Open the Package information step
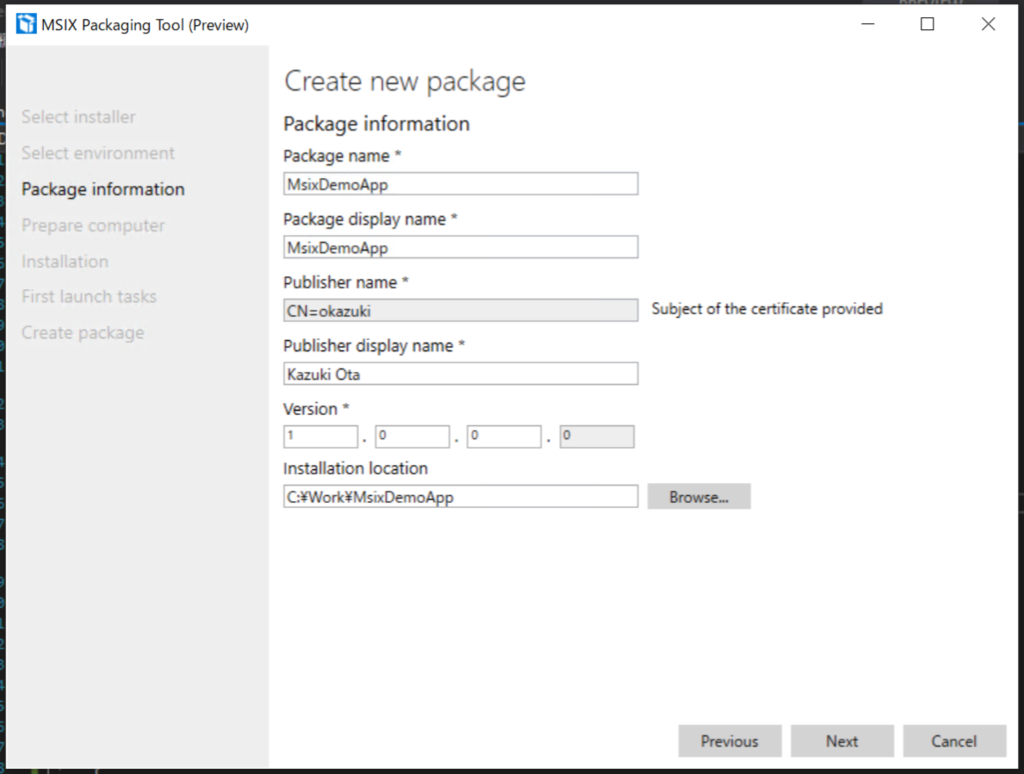This screenshot has height=774, width=1024. [x=103, y=189]
